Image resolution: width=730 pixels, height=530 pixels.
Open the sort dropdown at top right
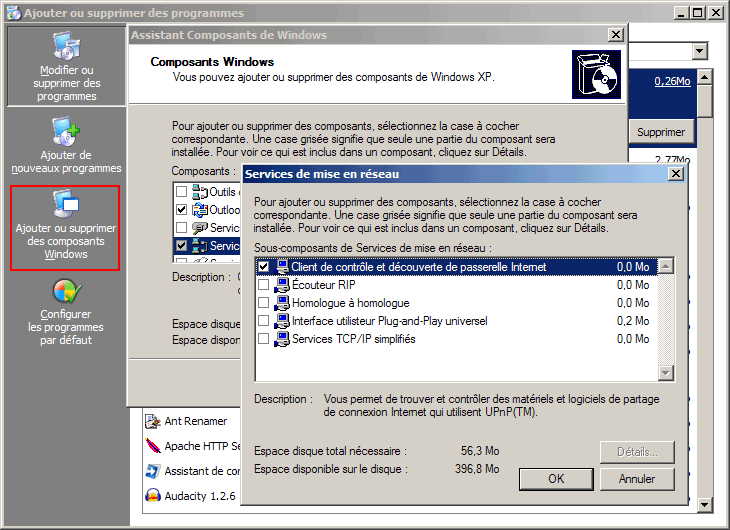[698, 51]
